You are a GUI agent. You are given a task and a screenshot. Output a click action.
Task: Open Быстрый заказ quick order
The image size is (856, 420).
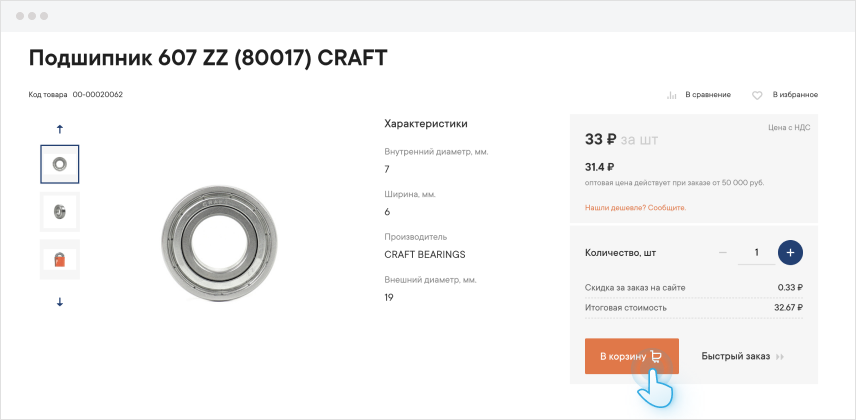(735, 356)
